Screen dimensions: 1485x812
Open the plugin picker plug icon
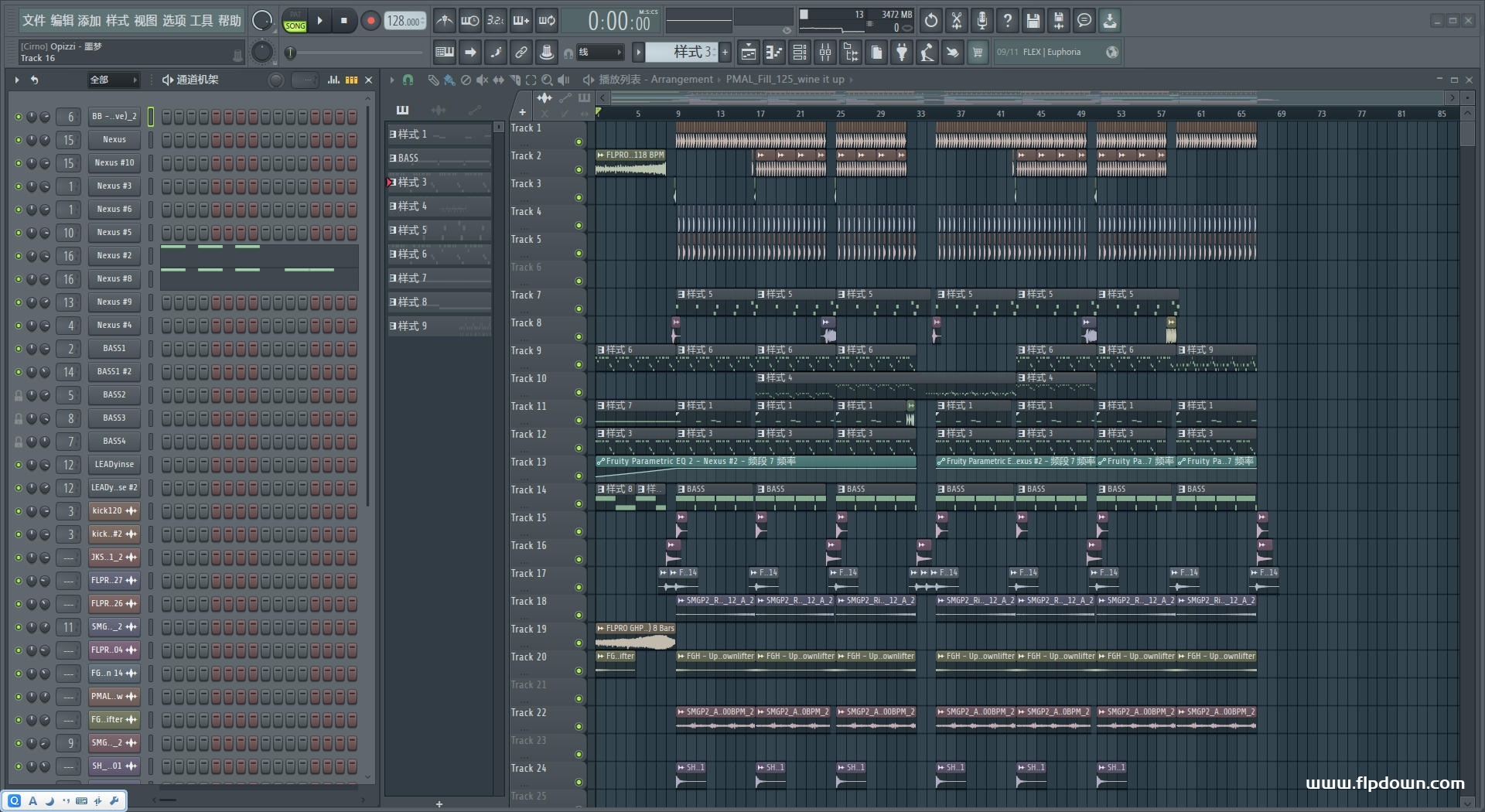tap(902, 53)
